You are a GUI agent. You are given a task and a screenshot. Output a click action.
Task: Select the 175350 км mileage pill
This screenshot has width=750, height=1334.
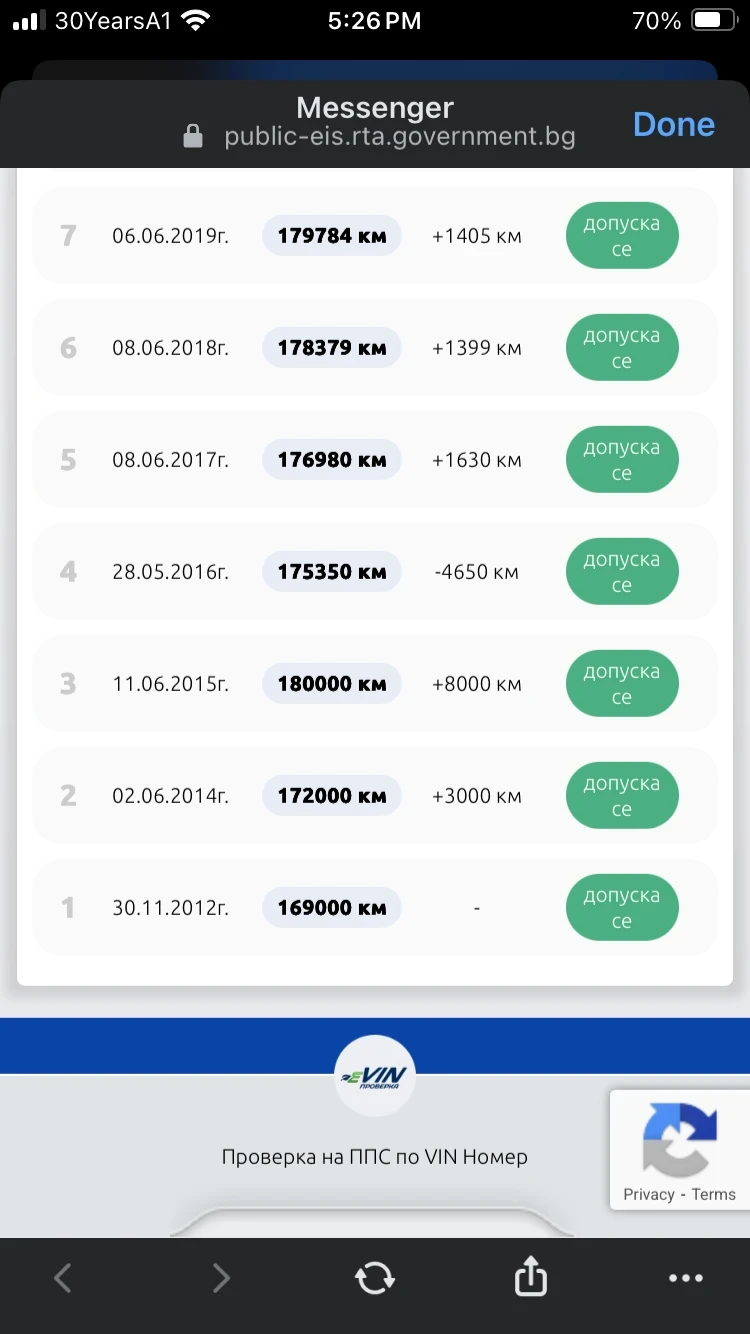point(332,572)
